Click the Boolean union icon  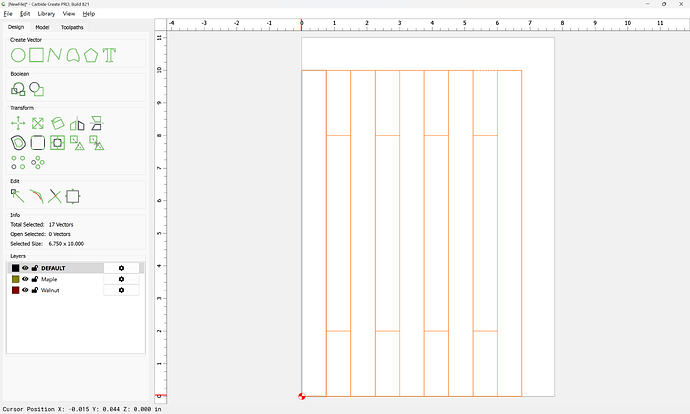(18, 89)
